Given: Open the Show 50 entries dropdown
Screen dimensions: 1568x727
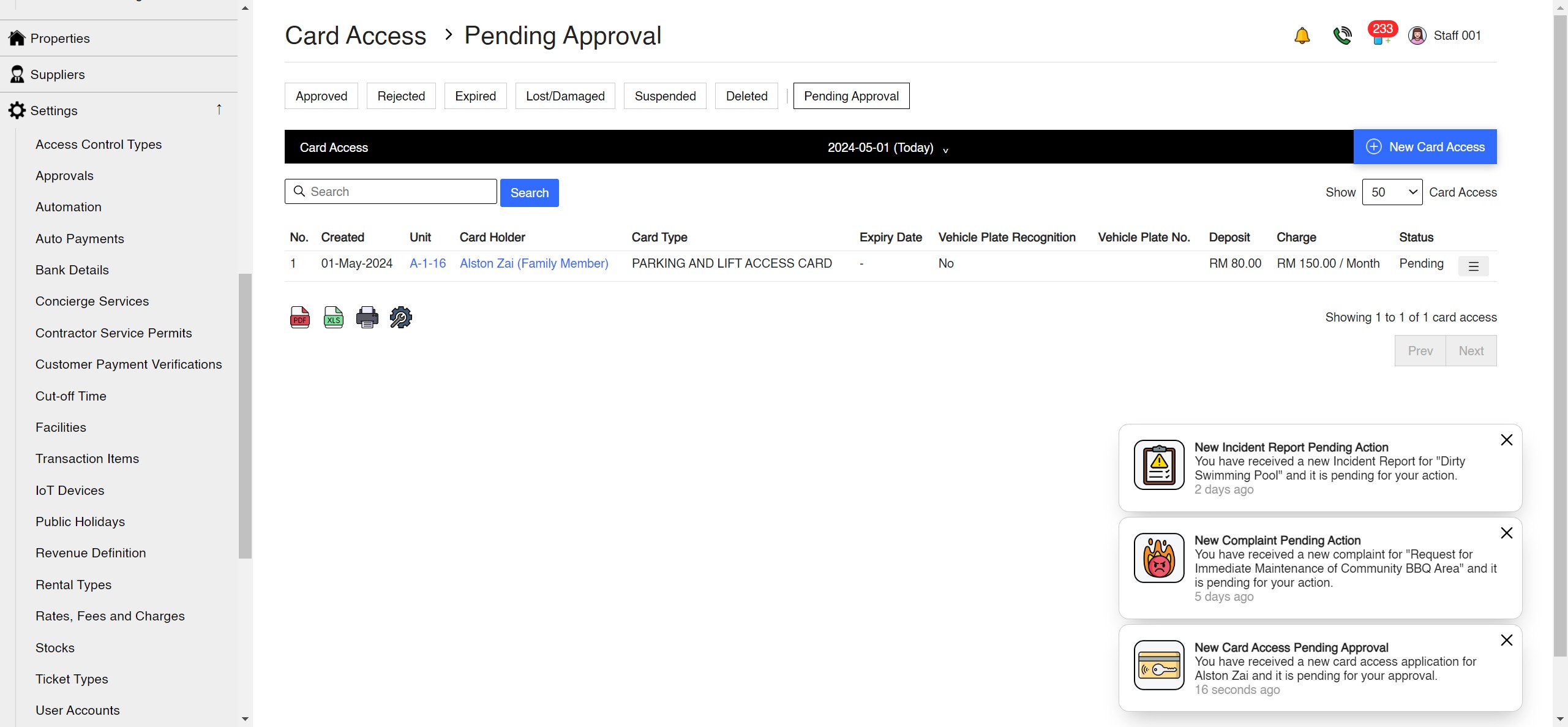Looking at the screenshot, I should 1392,192.
